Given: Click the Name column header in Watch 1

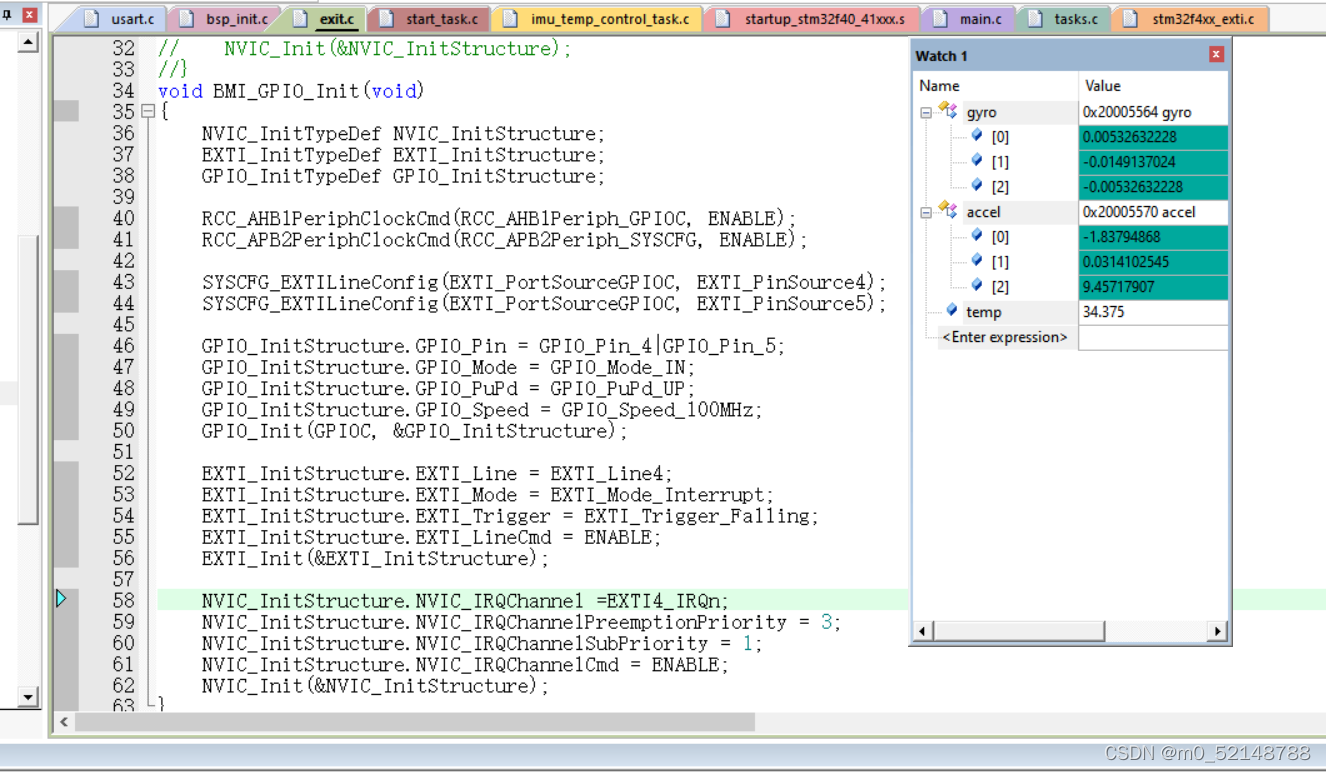Looking at the screenshot, I should 997,86.
